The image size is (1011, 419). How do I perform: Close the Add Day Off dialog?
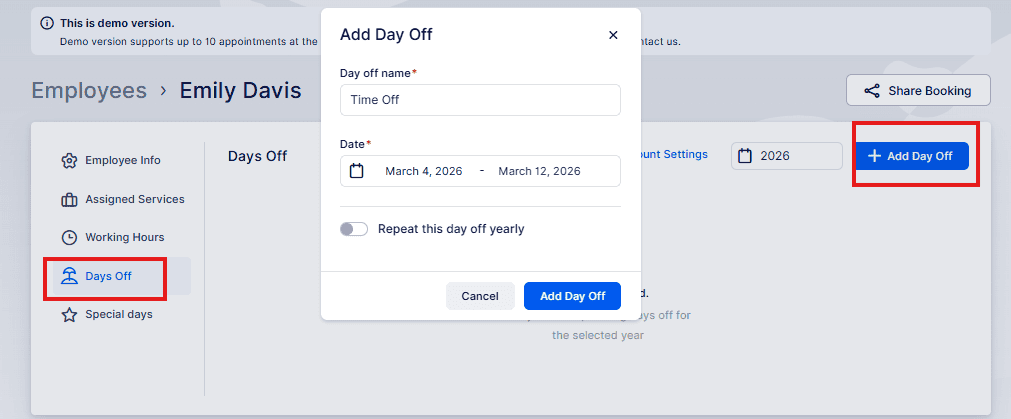613,35
